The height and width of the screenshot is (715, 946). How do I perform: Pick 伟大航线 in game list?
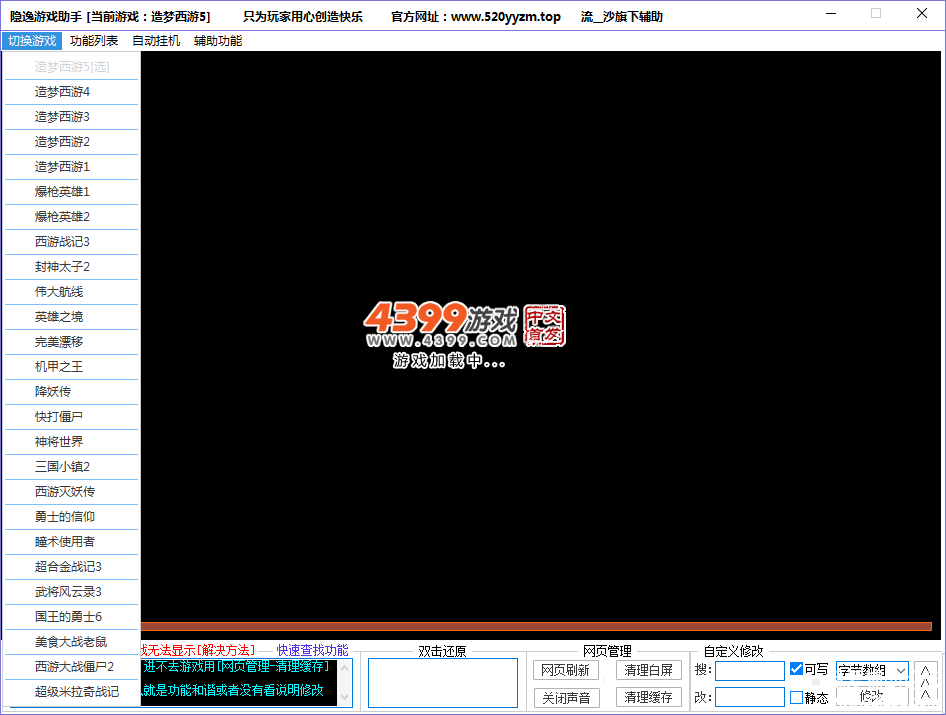point(72,292)
